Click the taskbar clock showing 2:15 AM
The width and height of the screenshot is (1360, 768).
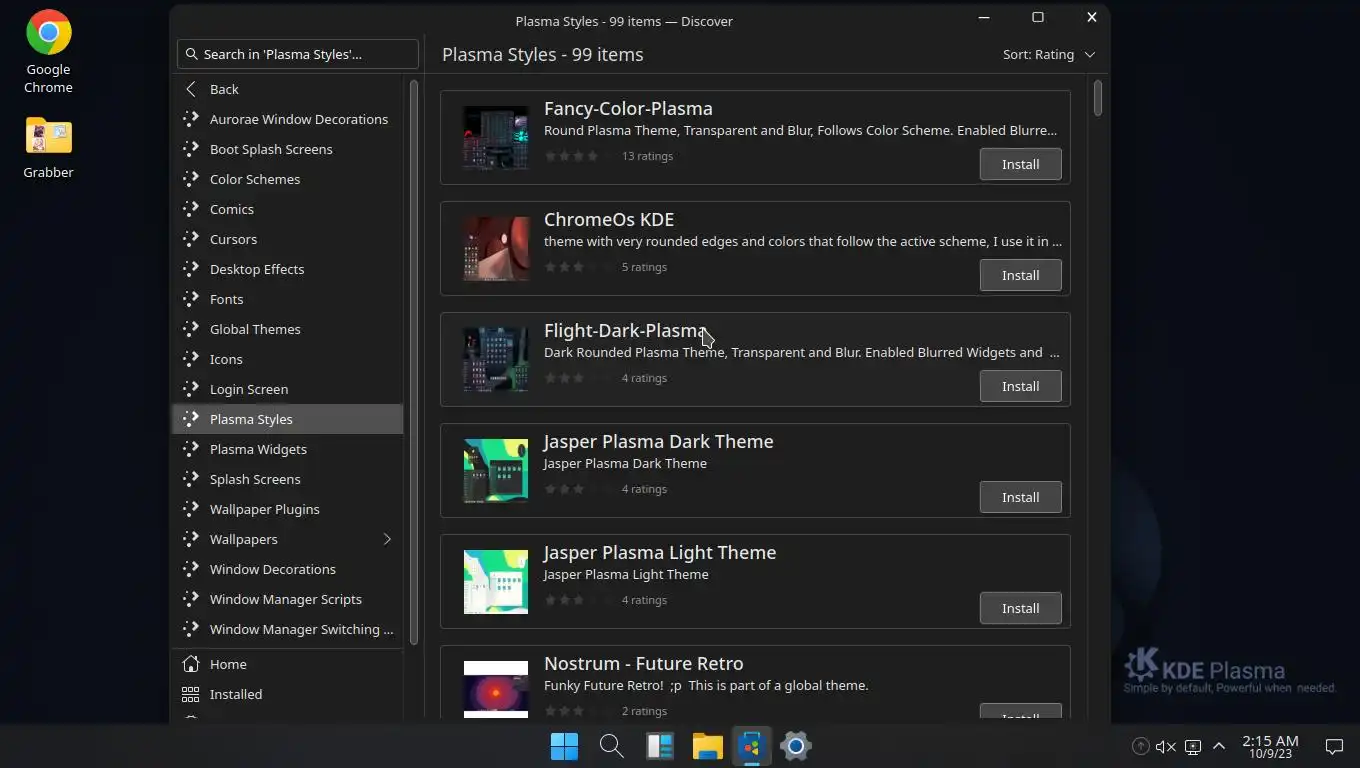pyautogui.click(x=1270, y=746)
